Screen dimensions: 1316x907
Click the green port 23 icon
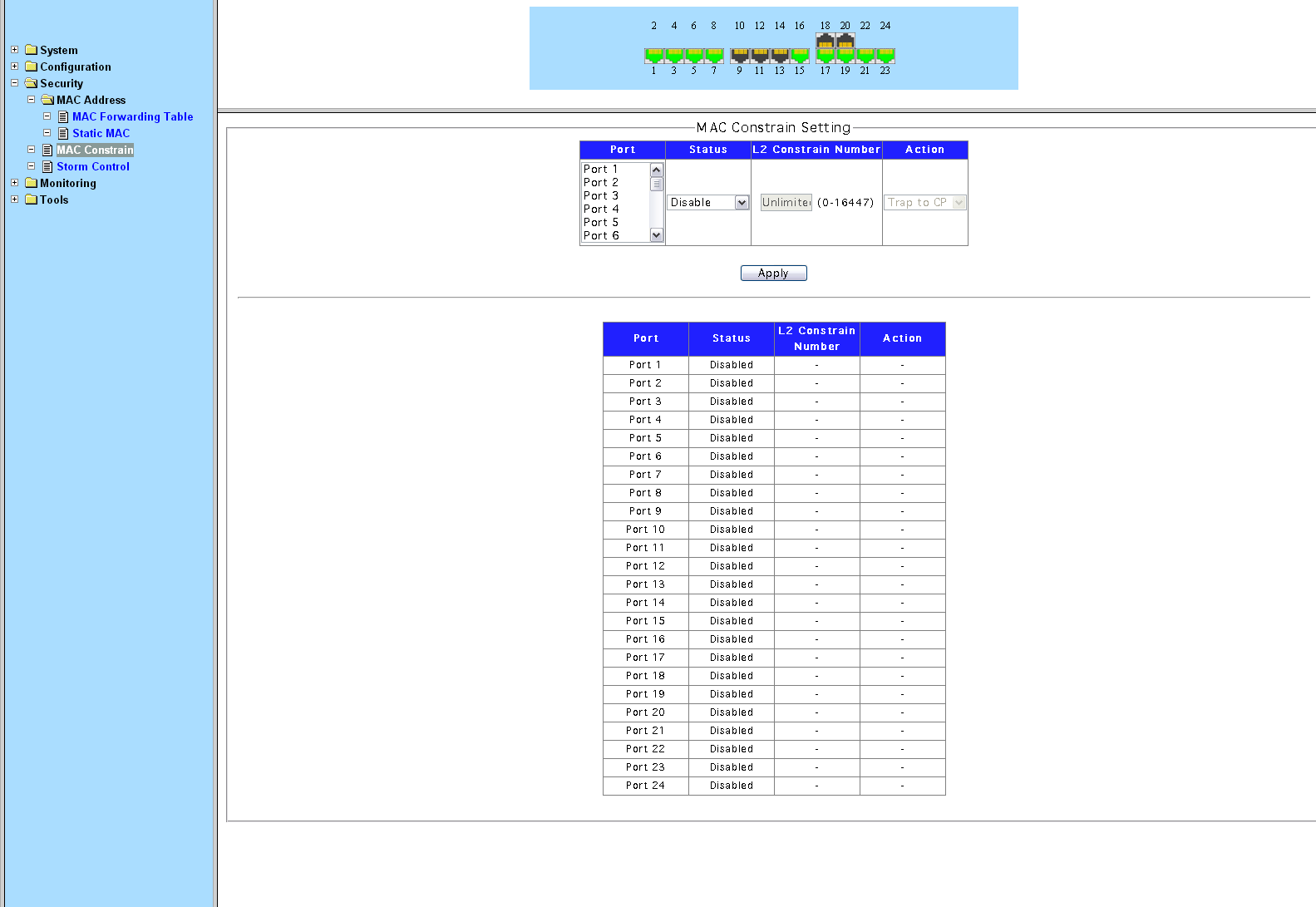tap(885, 56)
